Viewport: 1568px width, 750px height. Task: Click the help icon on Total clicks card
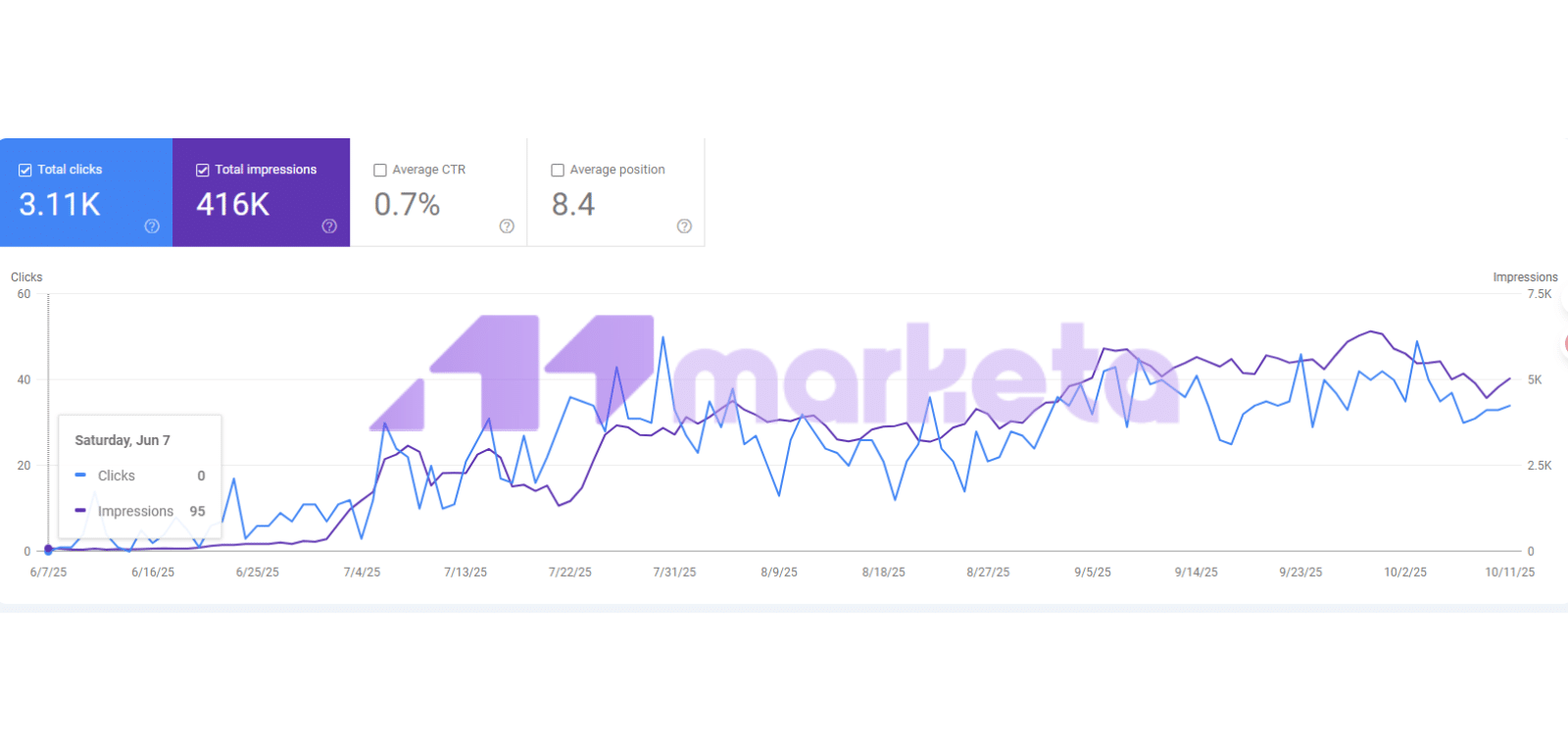(152, 226)
